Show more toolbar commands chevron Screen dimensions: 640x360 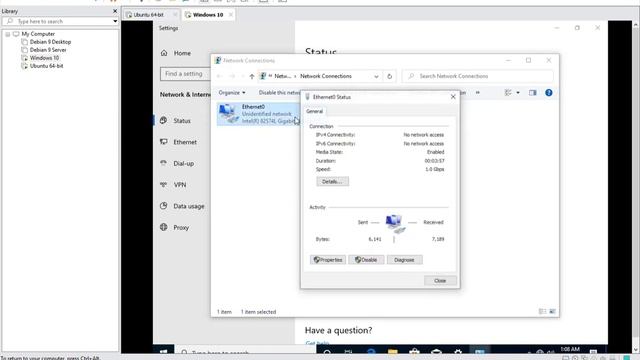coord(478,93)
